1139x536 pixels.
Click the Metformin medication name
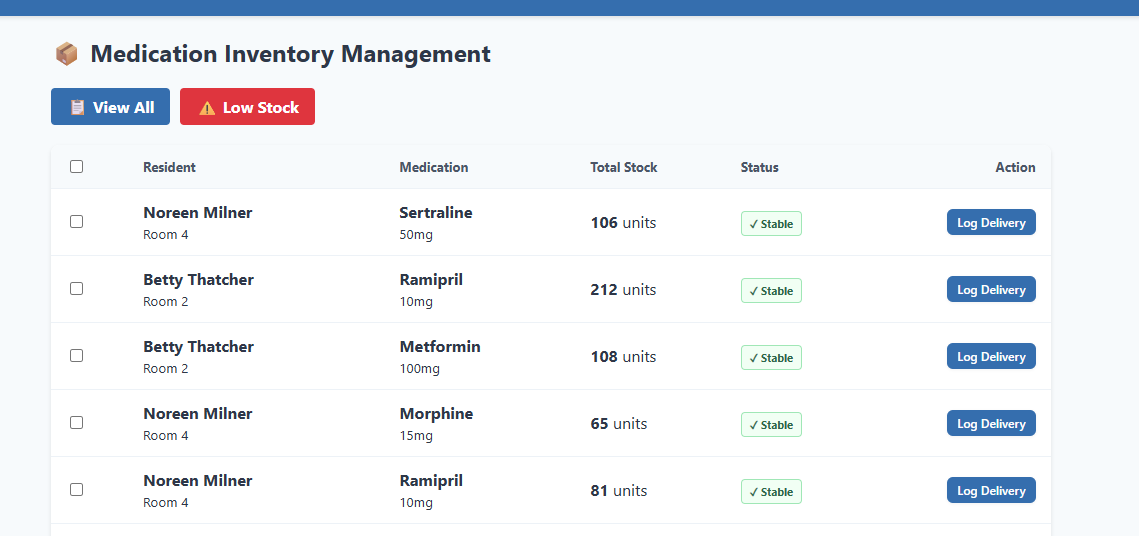(x=440, y=346)
